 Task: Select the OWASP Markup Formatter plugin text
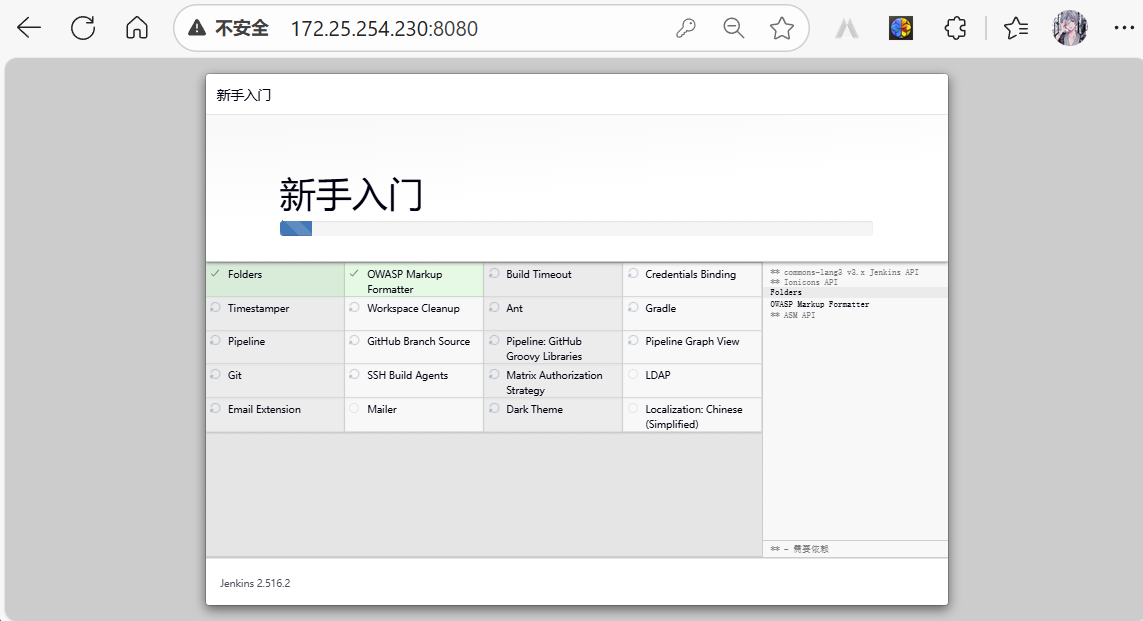point(405,282)
